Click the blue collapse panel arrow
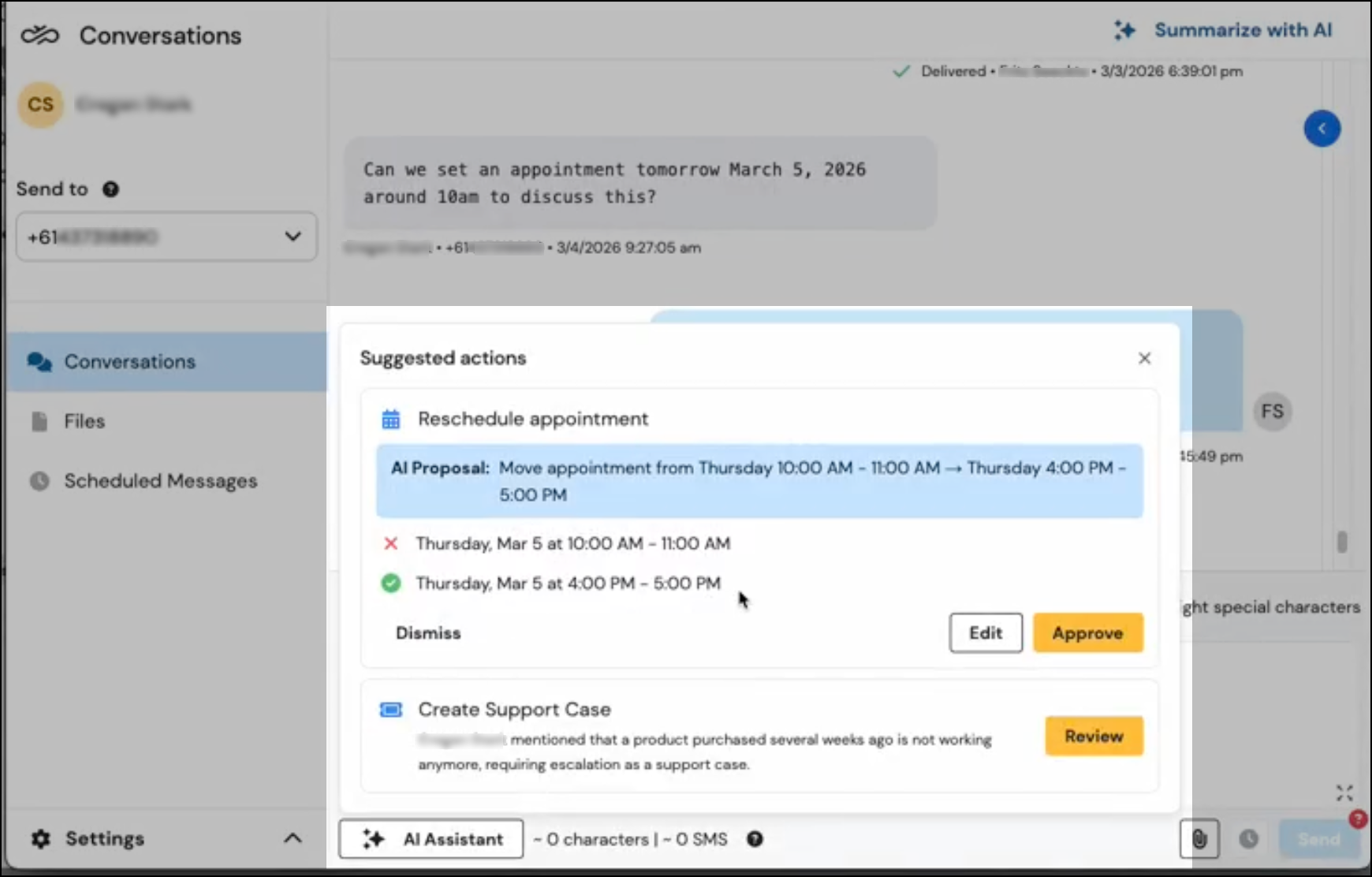The image size is (1372, 877). [x=1322, y=129]
